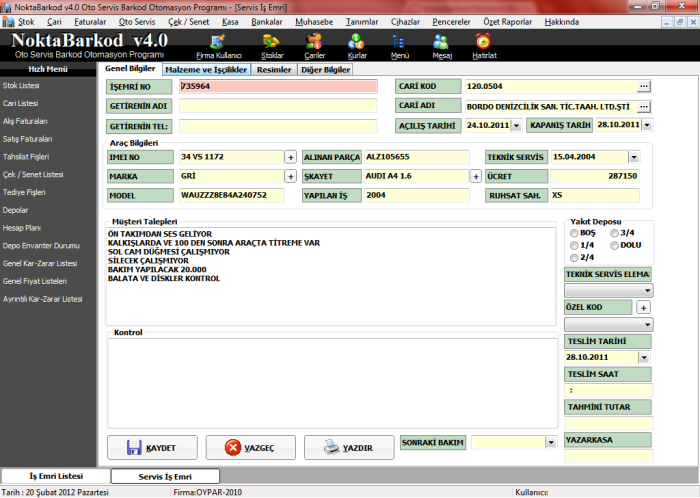Viewport: 700px width, 498px height.
Task: Click the status bar text Firma:OYPAR-2010
Action: coord(208,492)
